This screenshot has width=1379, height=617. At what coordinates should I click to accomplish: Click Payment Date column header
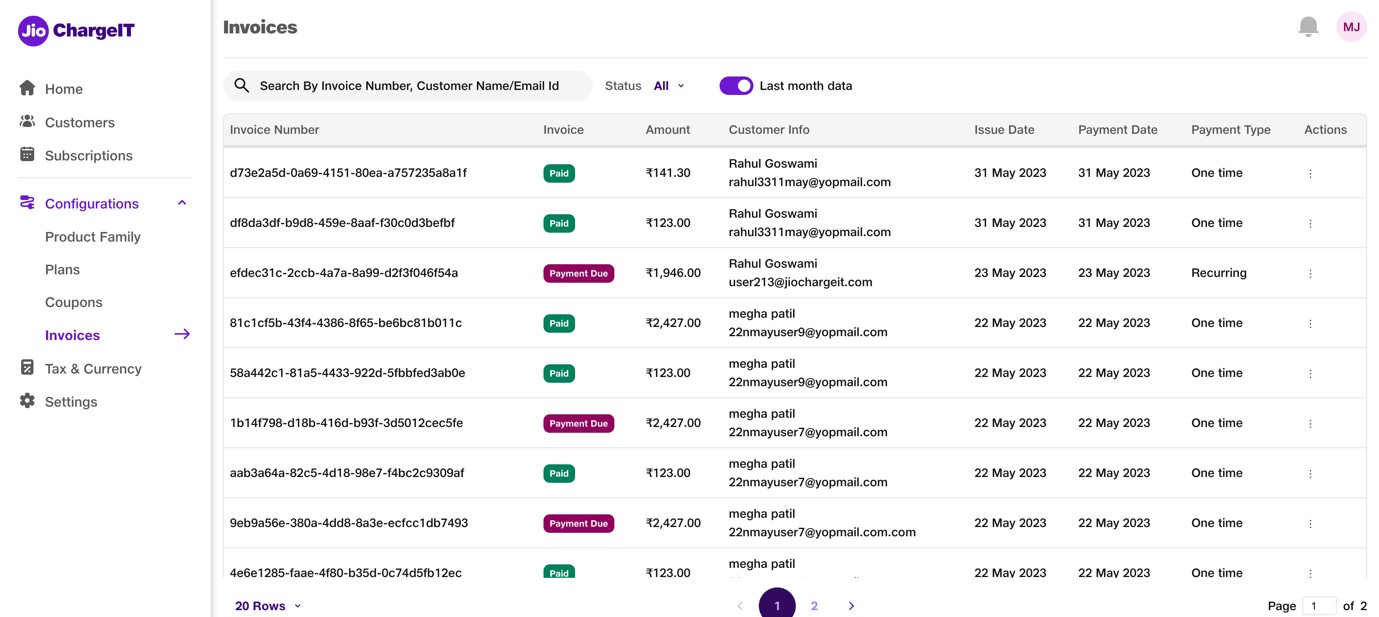pos(1118,130)
